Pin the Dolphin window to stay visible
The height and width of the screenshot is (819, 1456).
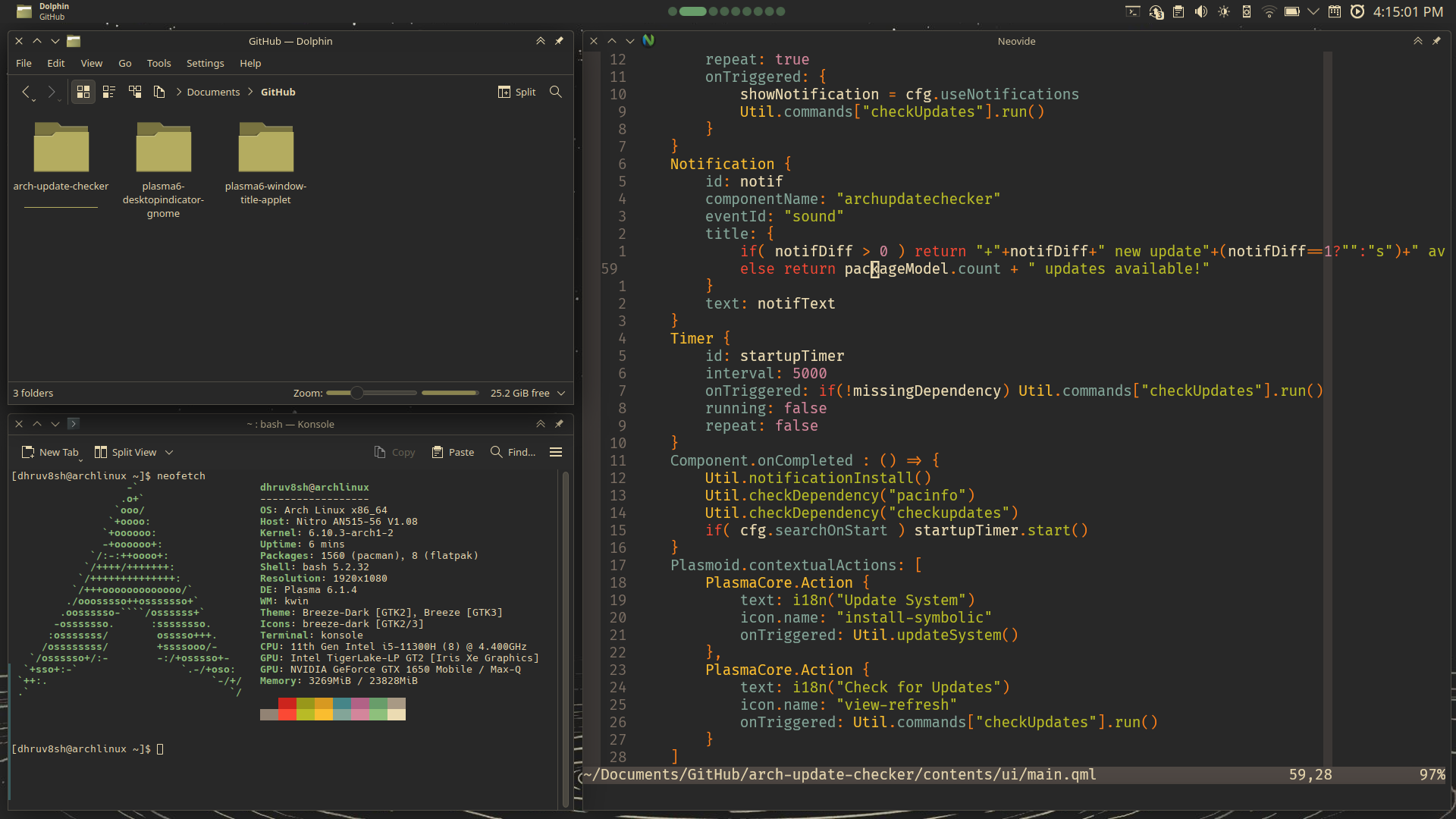(559, 41)
